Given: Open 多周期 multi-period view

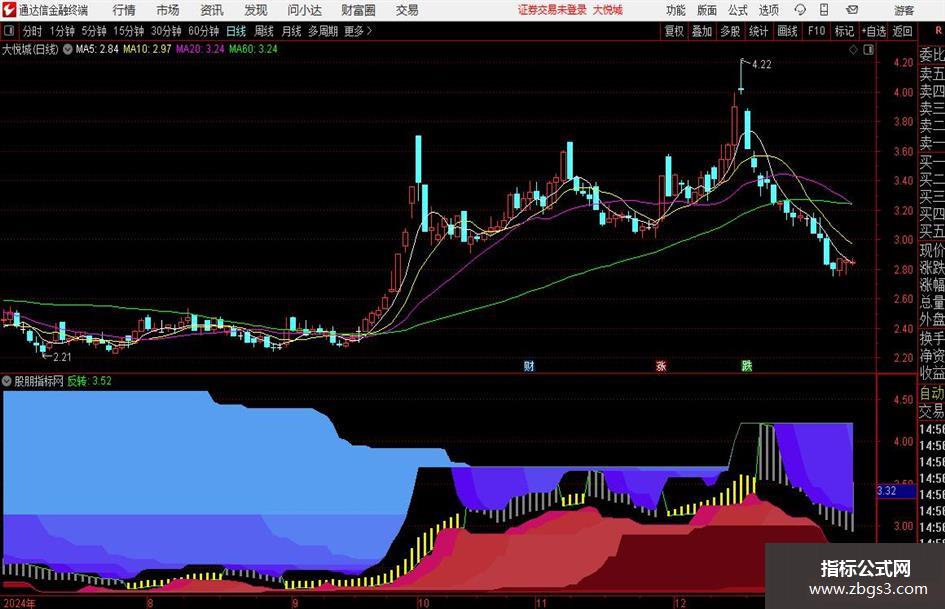Looking at the screenshot, I should pyautogui.click(x=323, y=31).
